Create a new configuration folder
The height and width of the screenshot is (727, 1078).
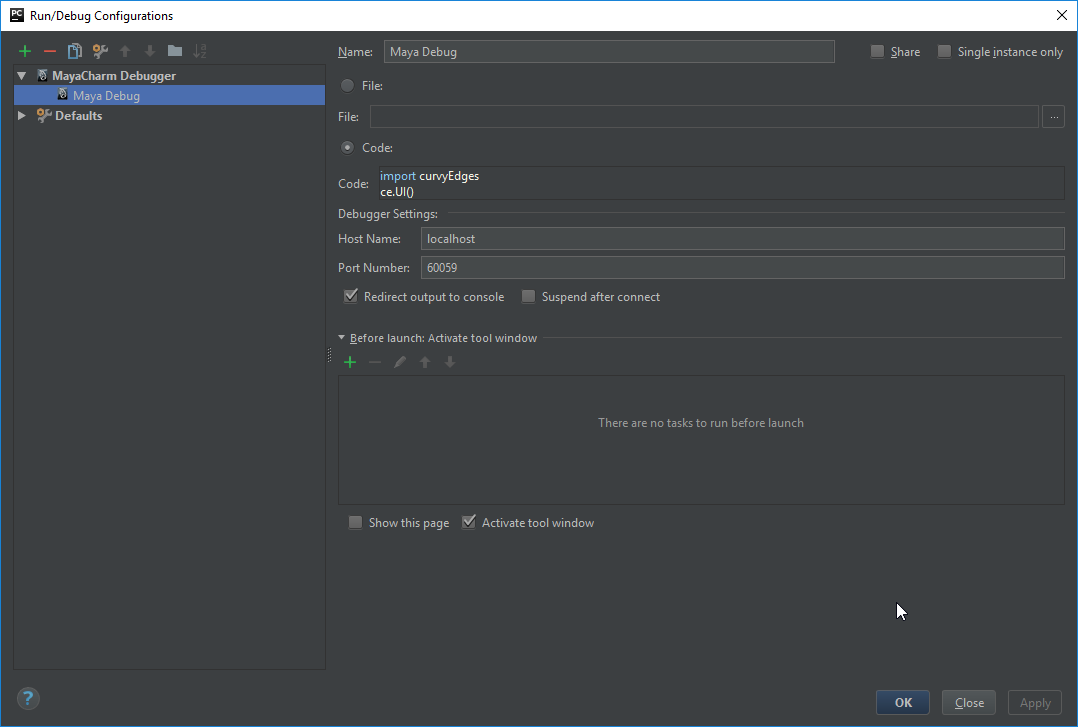click(x=174, y=50)
